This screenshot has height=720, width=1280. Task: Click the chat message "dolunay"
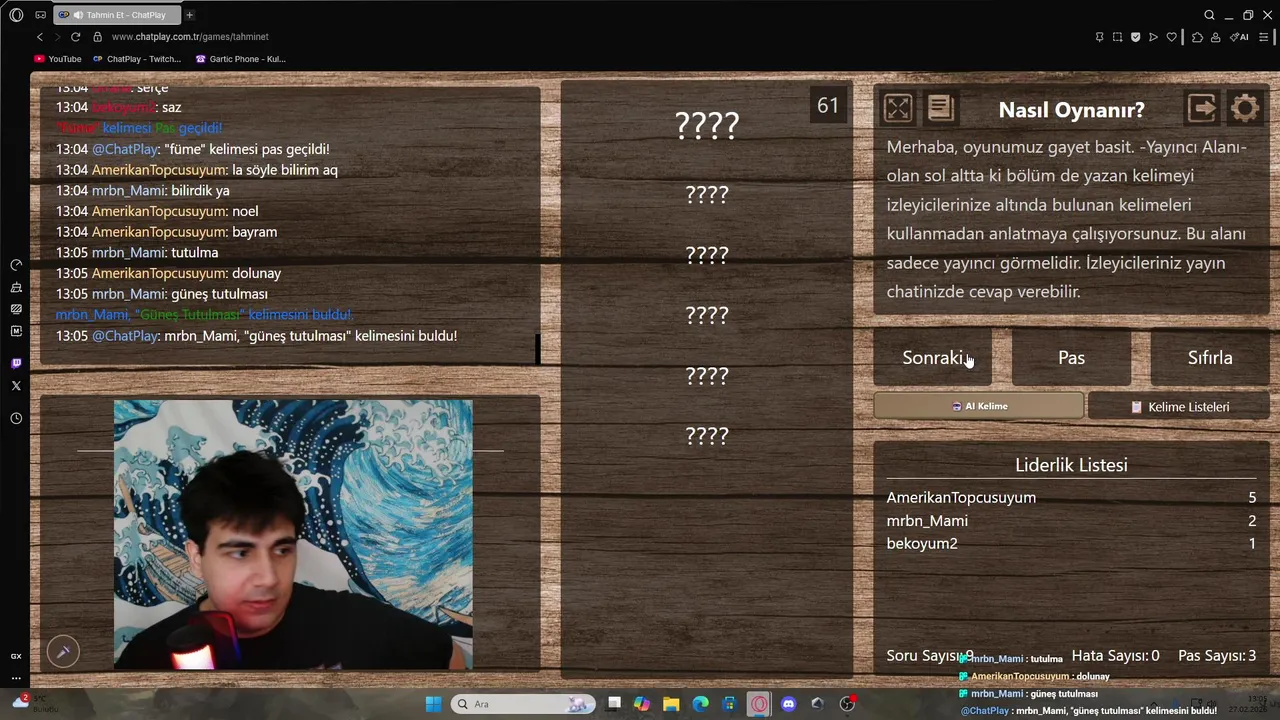256,273
